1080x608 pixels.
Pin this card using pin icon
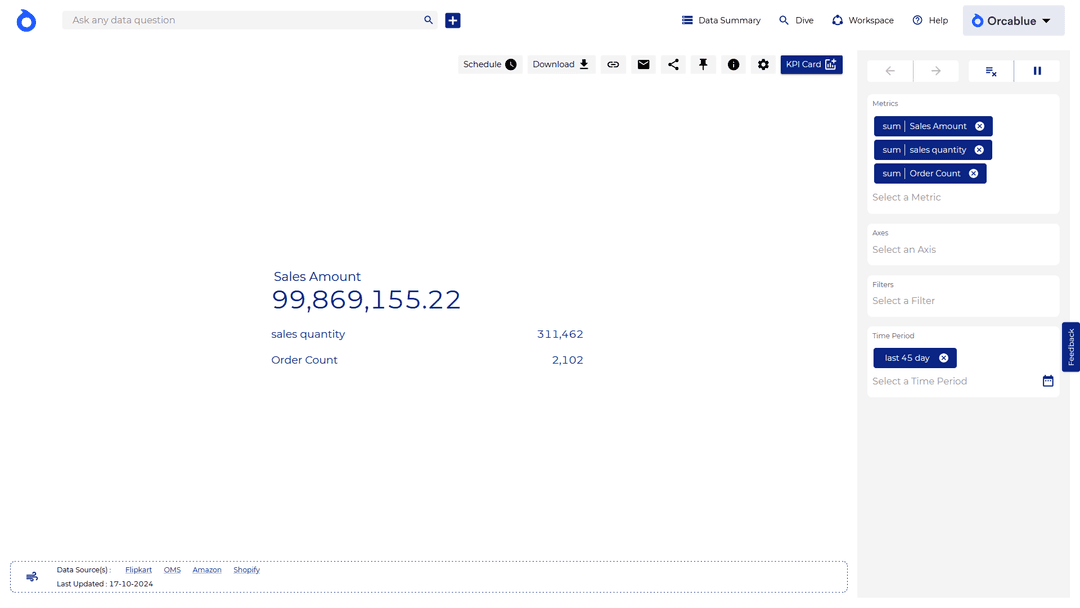click(x=703, y=64)
